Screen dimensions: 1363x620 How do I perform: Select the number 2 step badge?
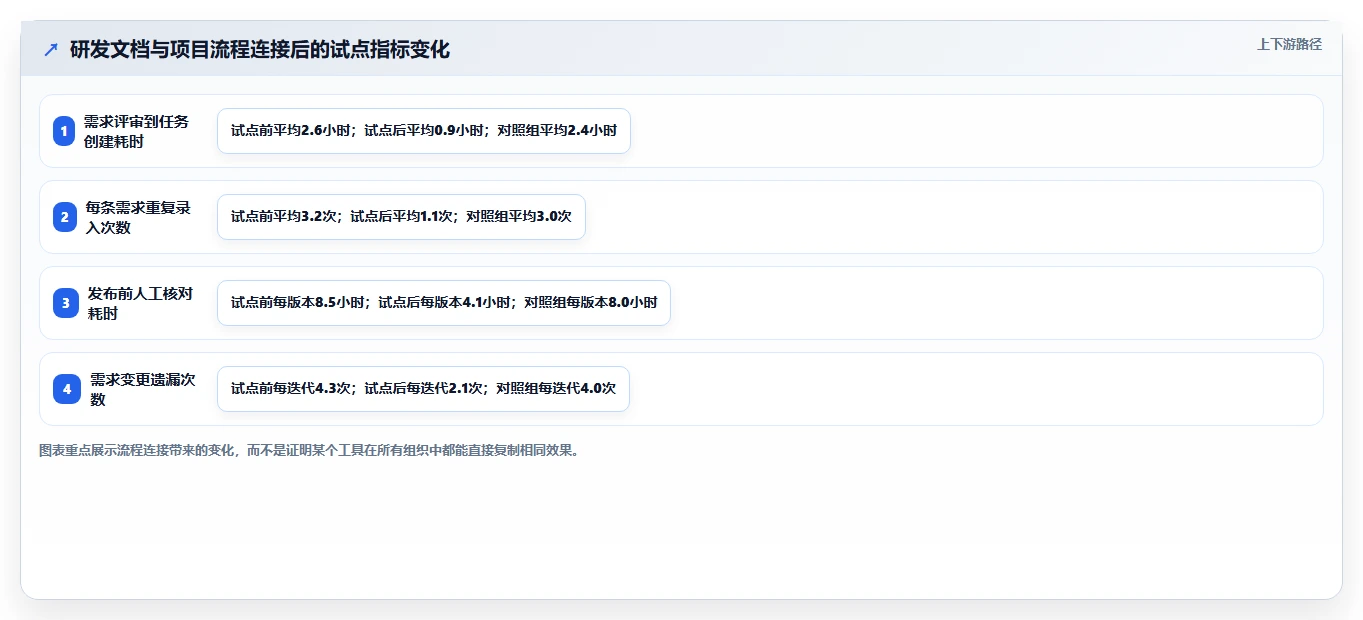point(65,217)
